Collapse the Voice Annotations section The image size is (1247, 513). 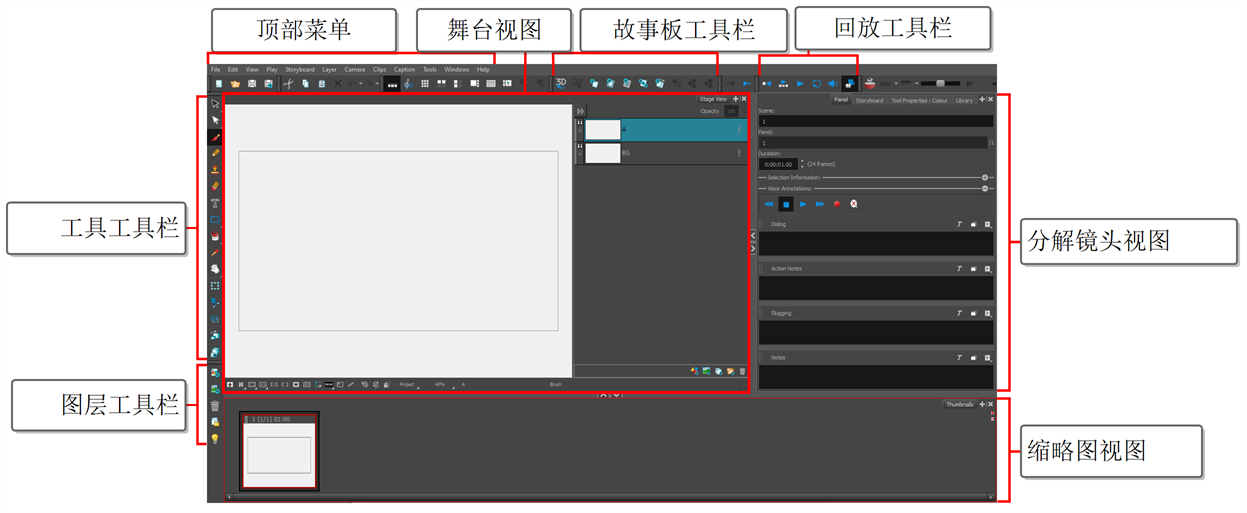click(985, 188)
